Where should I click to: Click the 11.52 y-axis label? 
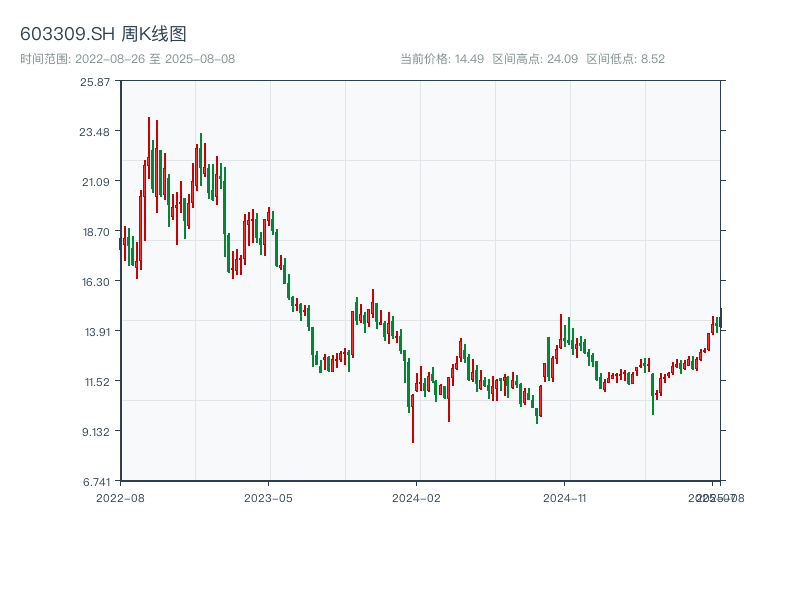[95, 382]
